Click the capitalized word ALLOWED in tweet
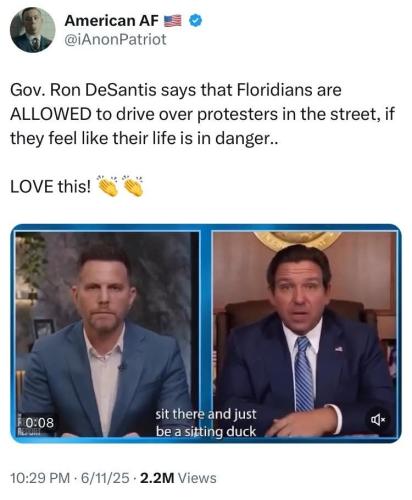 point(51,114)
